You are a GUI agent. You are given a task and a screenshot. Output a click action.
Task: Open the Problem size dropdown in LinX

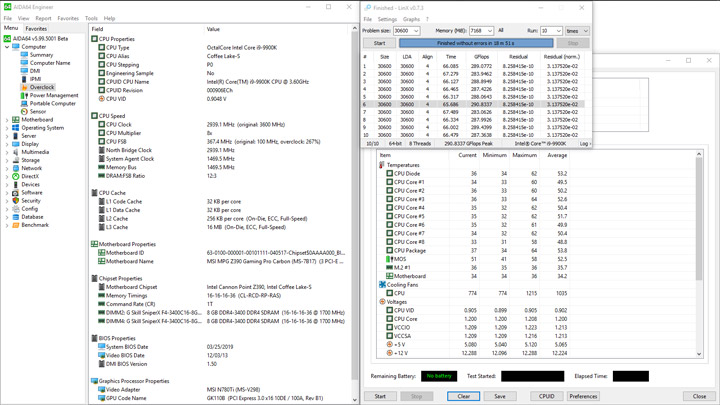click(x=416, y=31)
